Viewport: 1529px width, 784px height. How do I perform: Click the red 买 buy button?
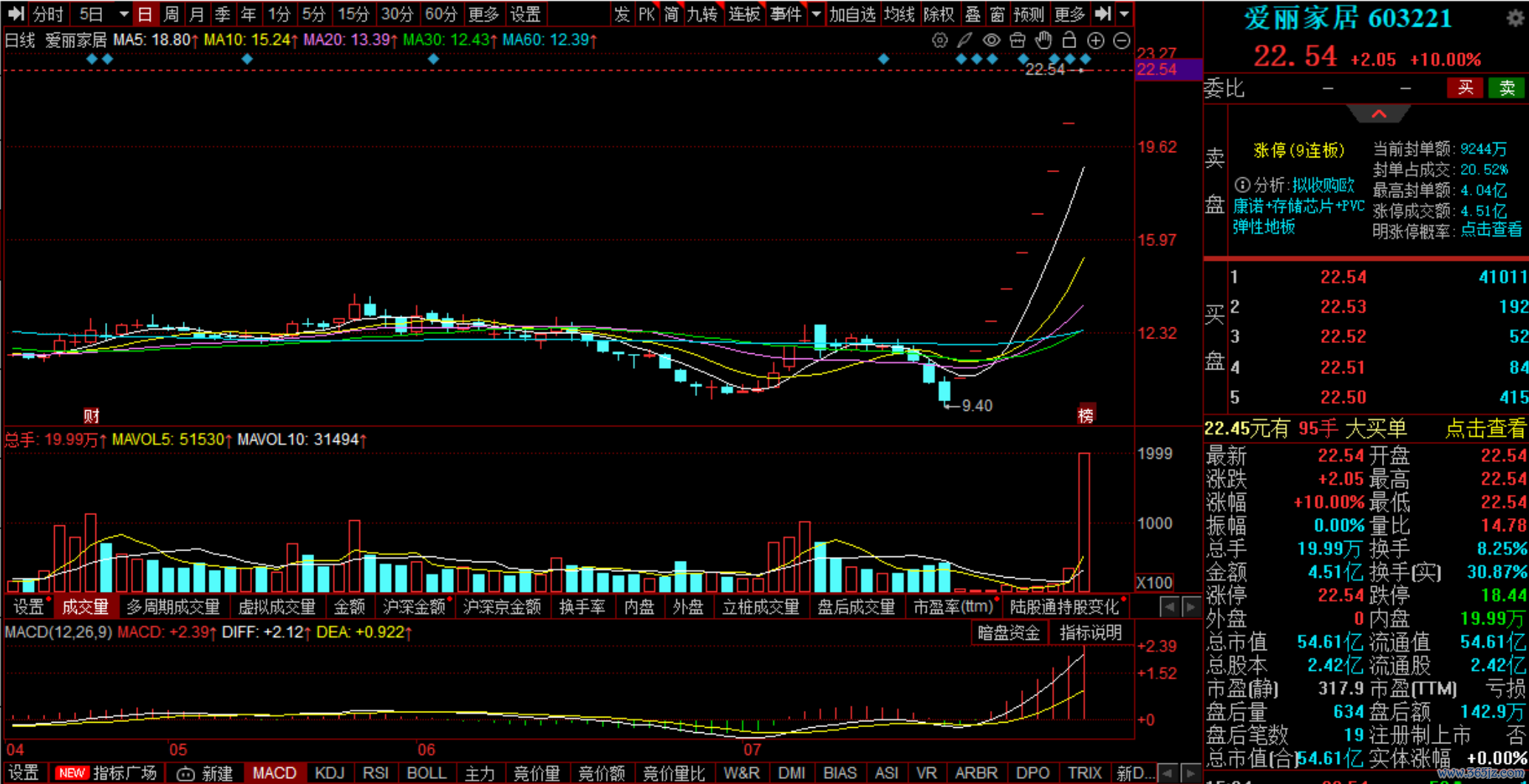pos(1465,88)
